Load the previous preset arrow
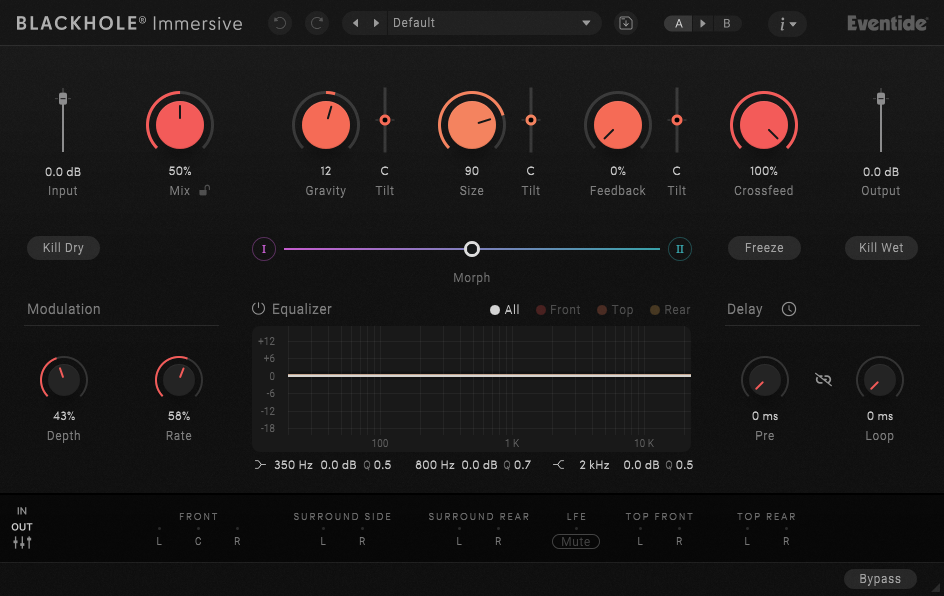944x596 pixels. click(x=356, y=23)
